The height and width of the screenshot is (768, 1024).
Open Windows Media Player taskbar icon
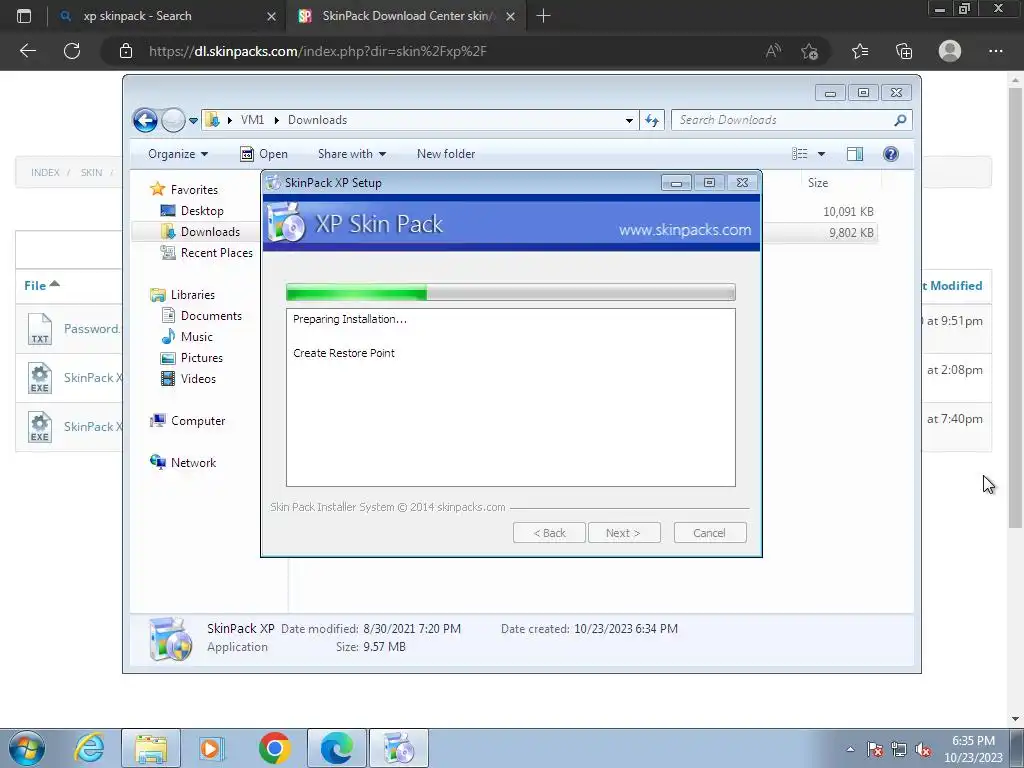click(x=212, y=748)
